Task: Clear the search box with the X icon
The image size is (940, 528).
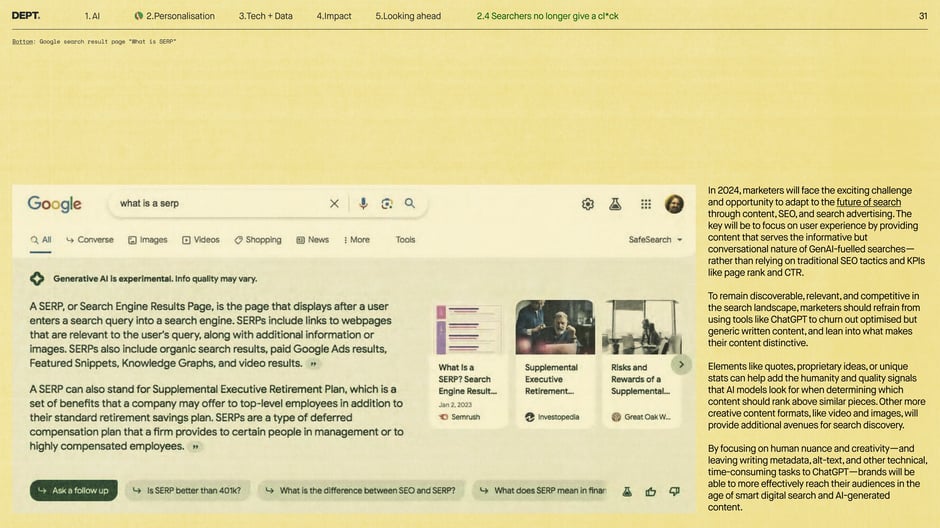Action: [x=334, y=204]
